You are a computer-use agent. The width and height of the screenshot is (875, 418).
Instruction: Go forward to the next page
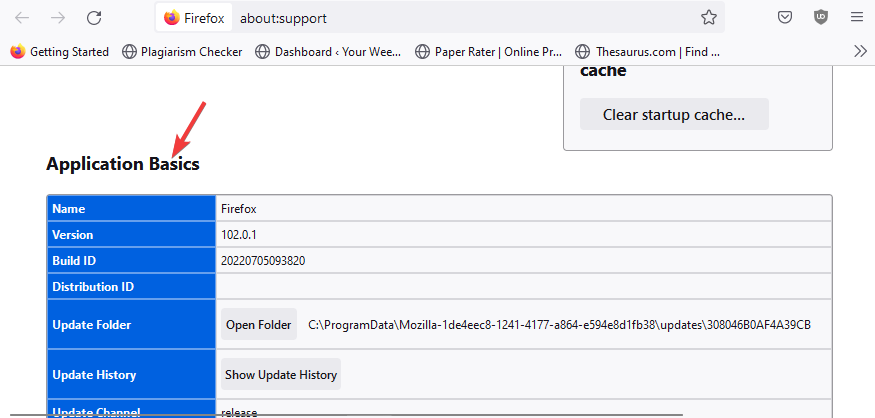pyautogui.click(x=57, y=18)
